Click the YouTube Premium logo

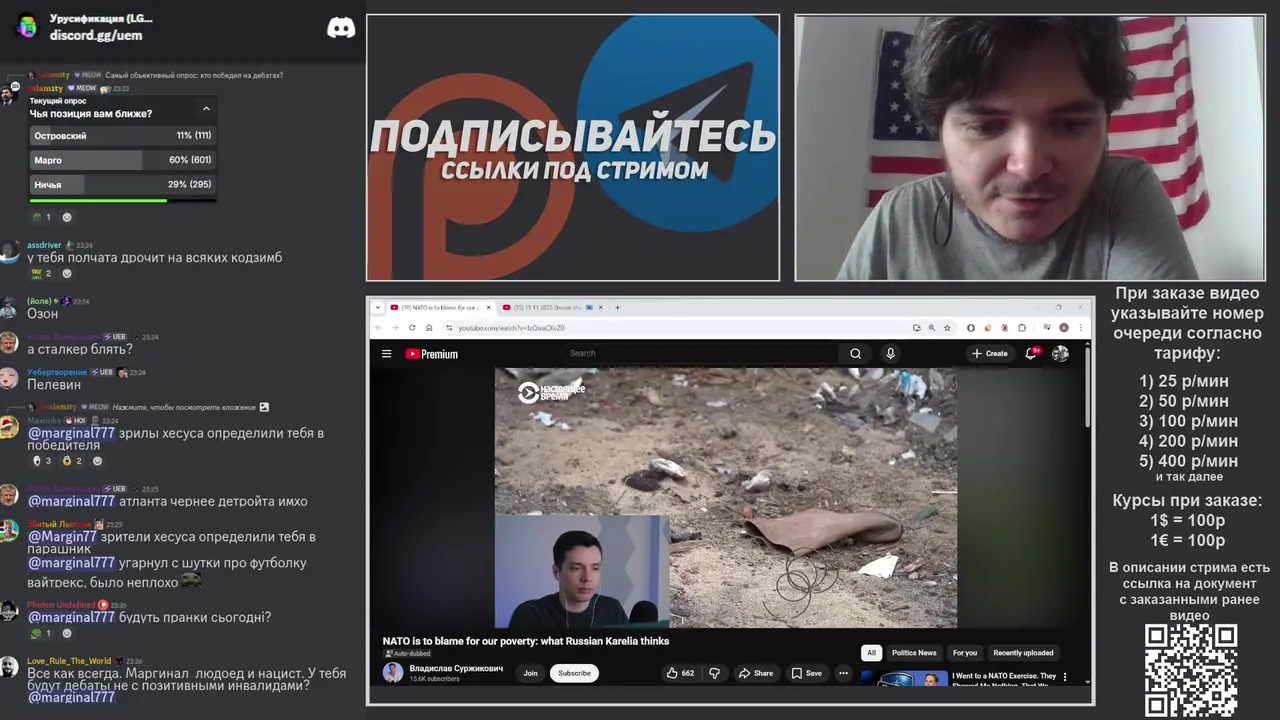click(x=432, y=354)
